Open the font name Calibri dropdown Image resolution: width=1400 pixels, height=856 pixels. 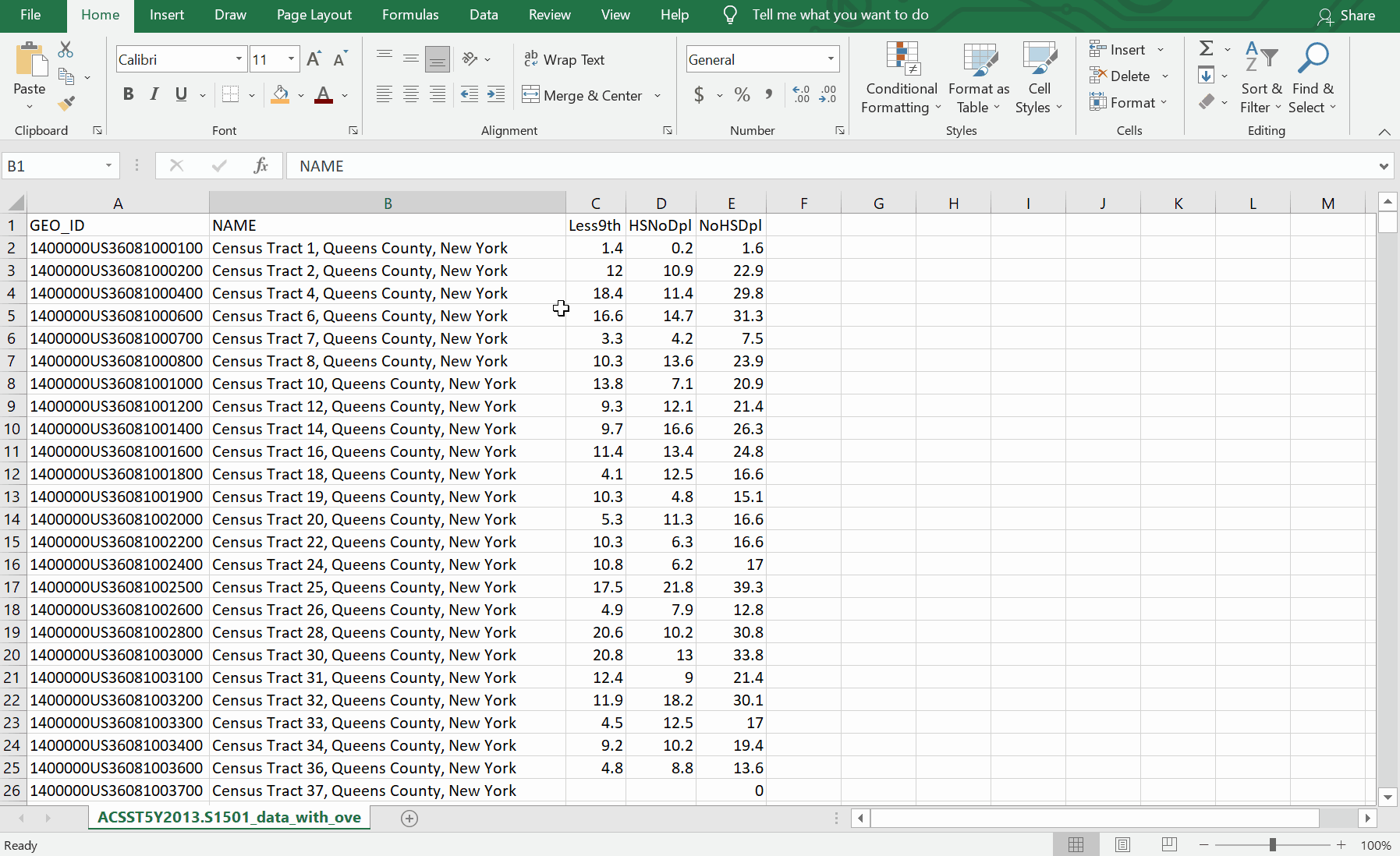(239, 59)
